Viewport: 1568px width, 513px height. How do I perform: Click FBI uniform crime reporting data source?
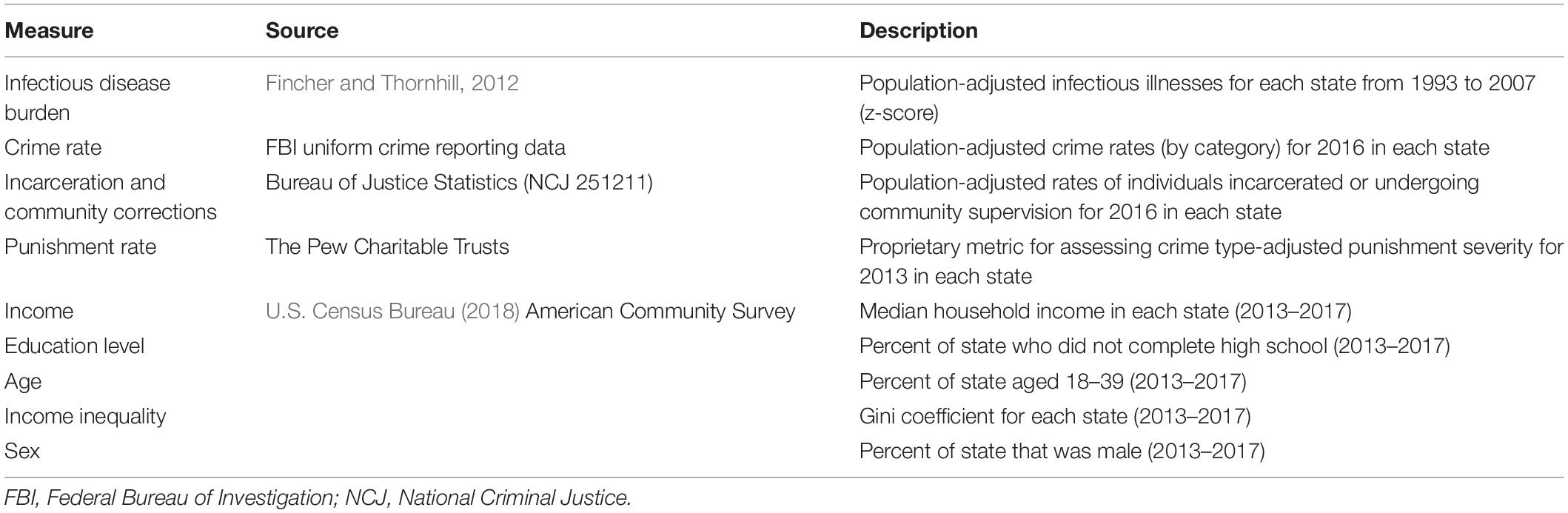click(x=415, y=147)
